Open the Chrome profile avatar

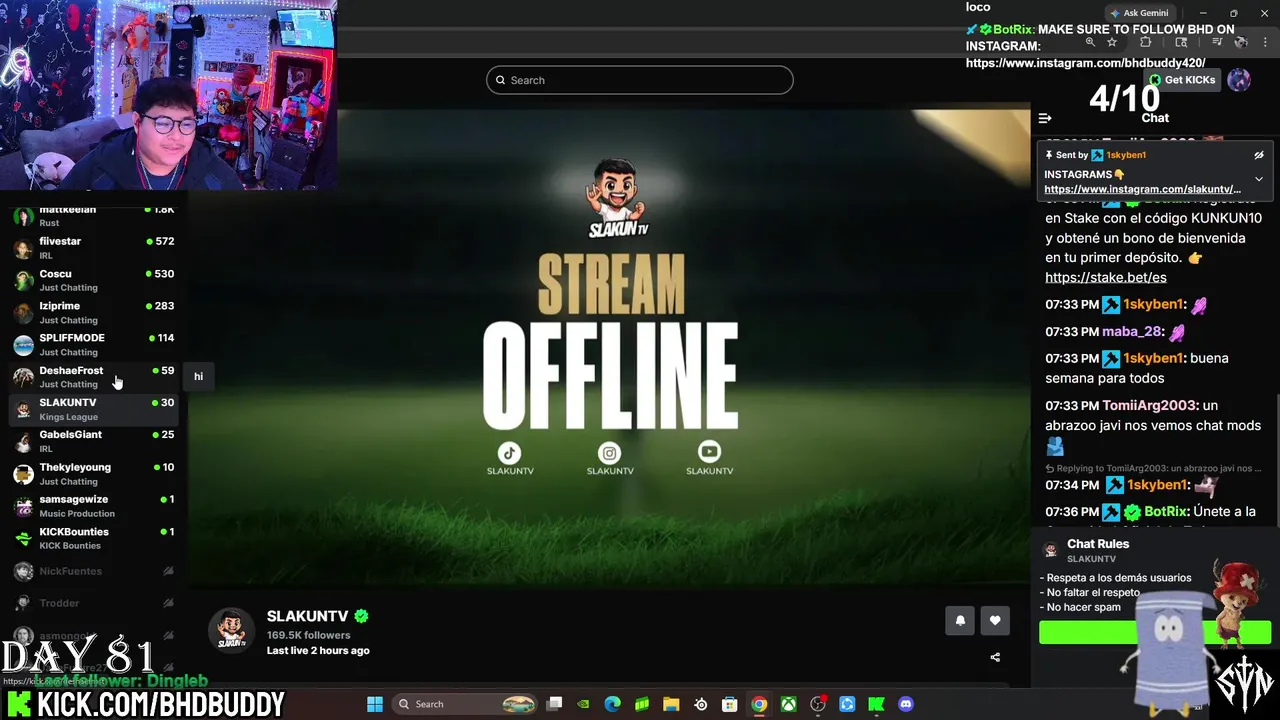click(1241, 42)
